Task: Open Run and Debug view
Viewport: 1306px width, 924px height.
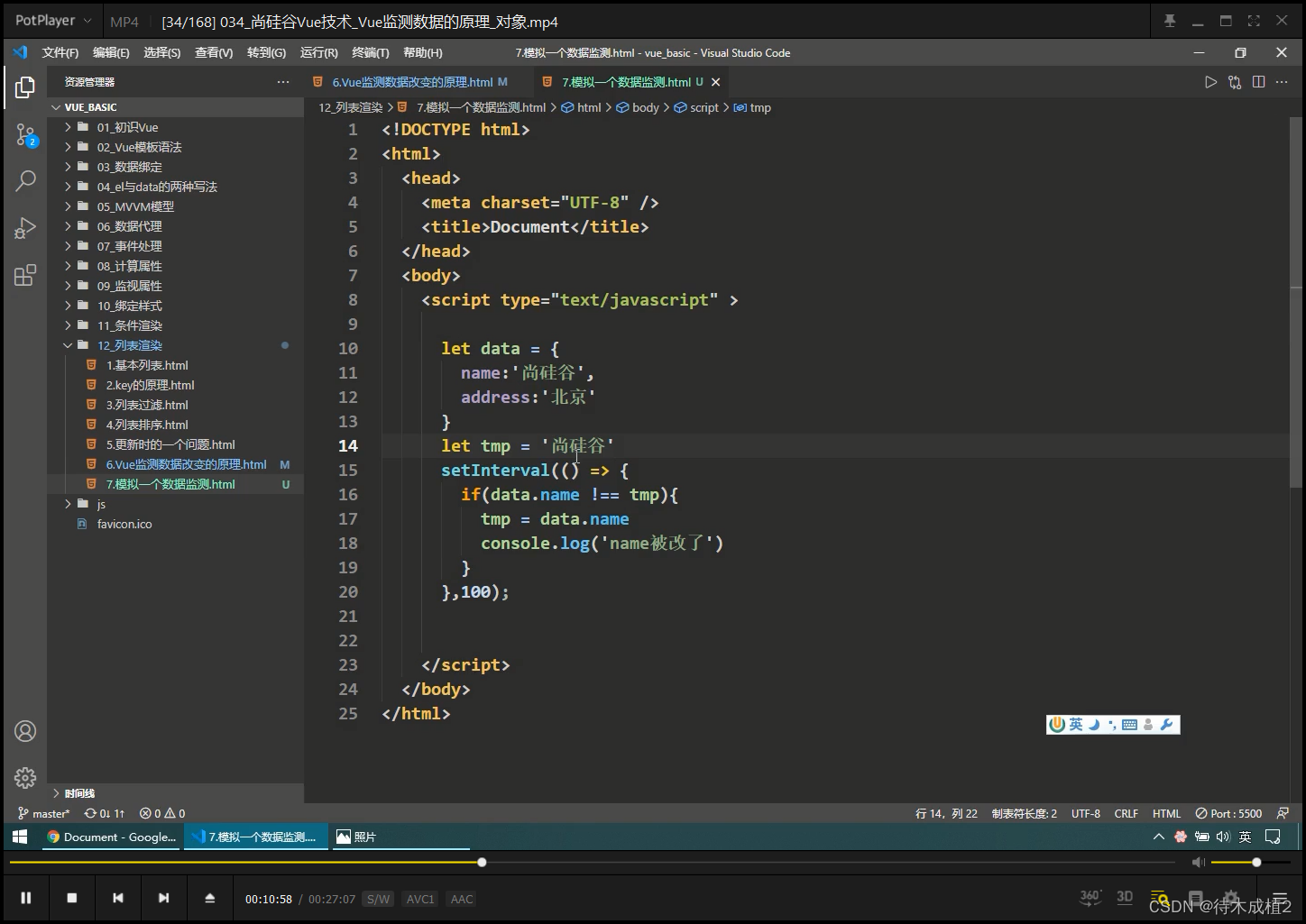Action: tap(25, 228)
